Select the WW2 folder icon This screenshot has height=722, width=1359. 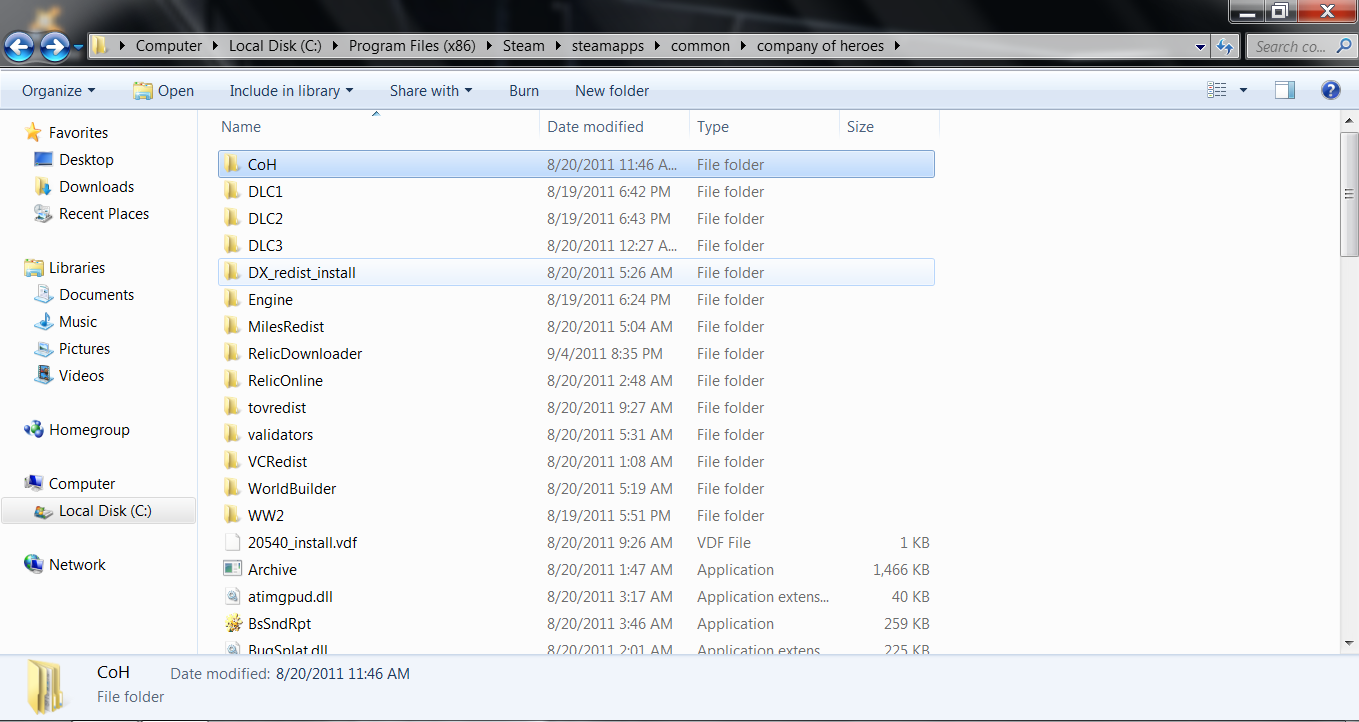click(232, 515)
